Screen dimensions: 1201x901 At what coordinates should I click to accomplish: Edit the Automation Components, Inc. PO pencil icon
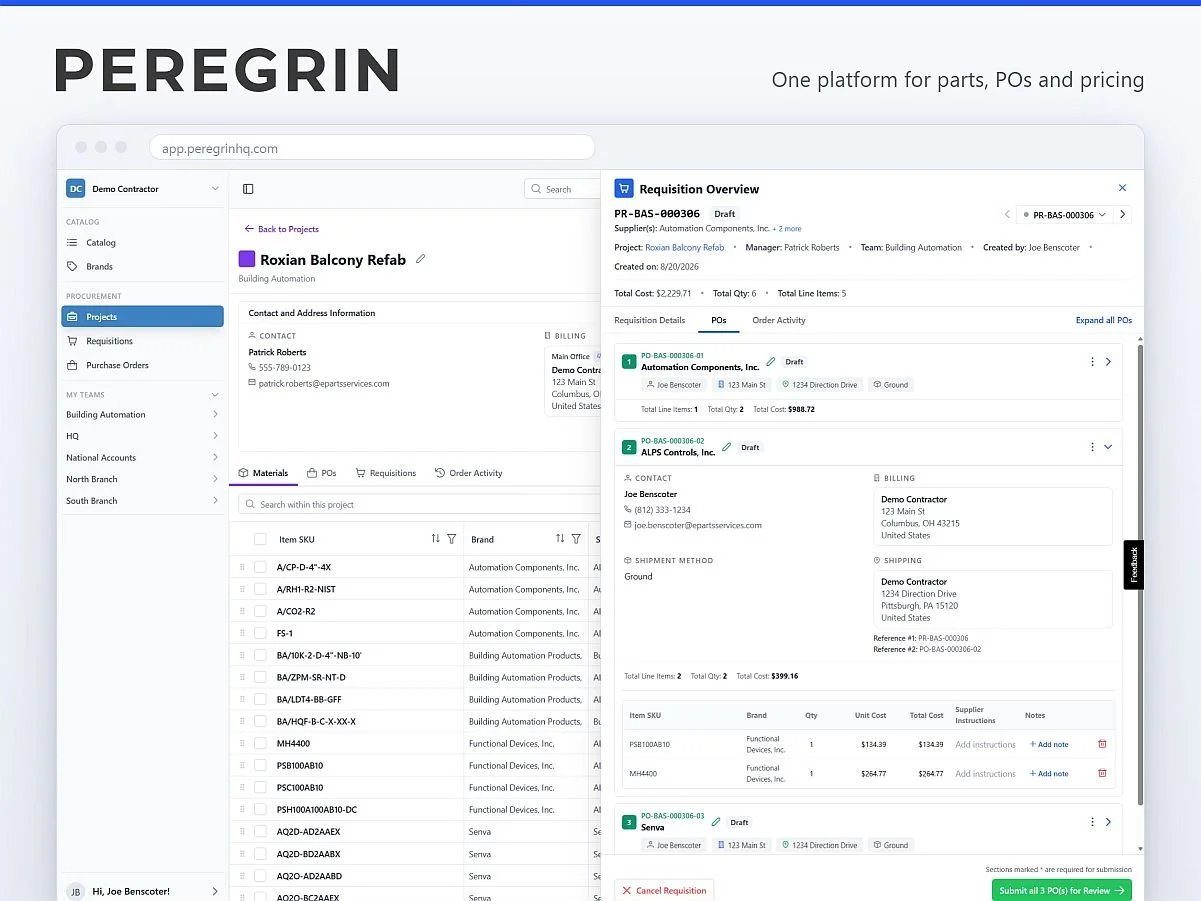(x=771, y=362)
